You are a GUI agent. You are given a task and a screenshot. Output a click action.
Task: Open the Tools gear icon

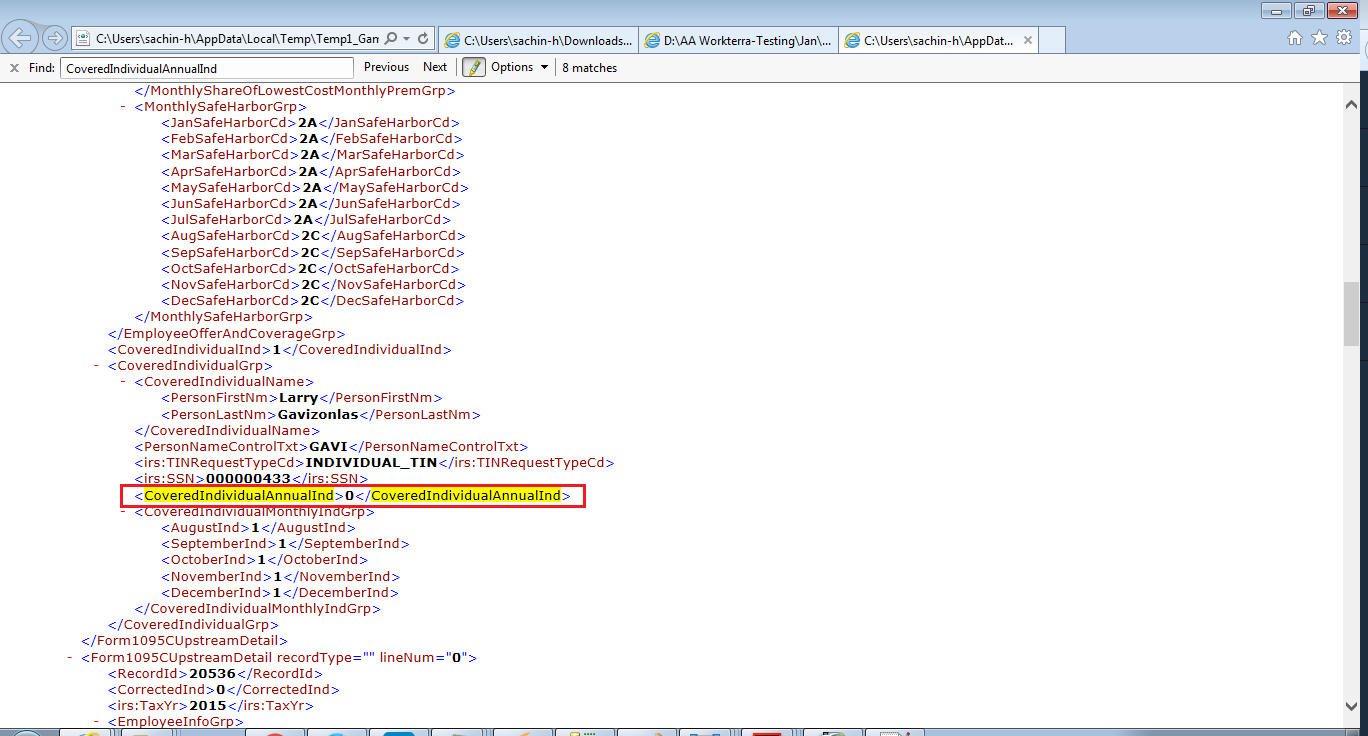[x=1344, y=38]
